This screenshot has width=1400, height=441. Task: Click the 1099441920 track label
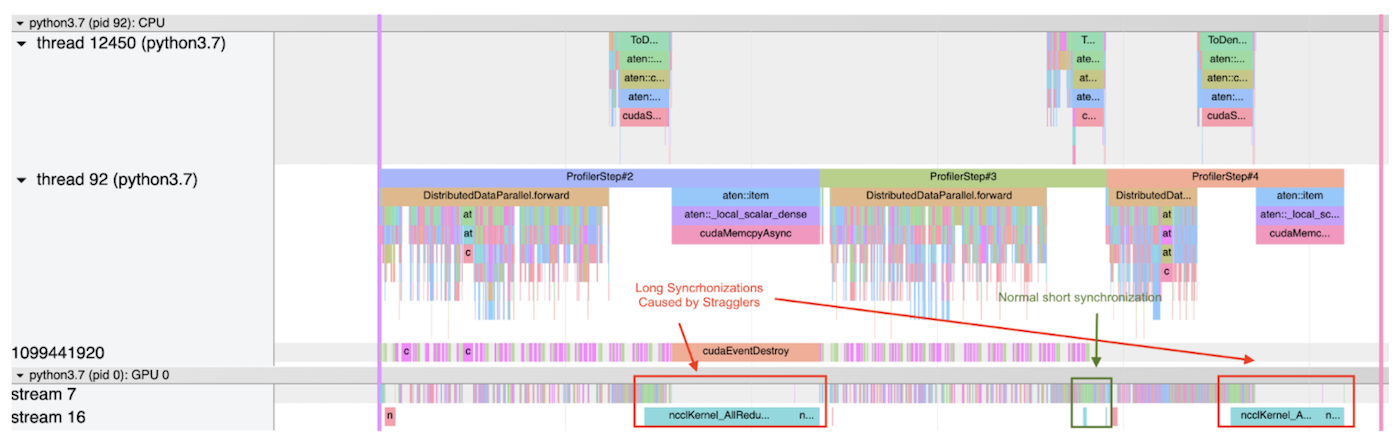coord(58,353)
